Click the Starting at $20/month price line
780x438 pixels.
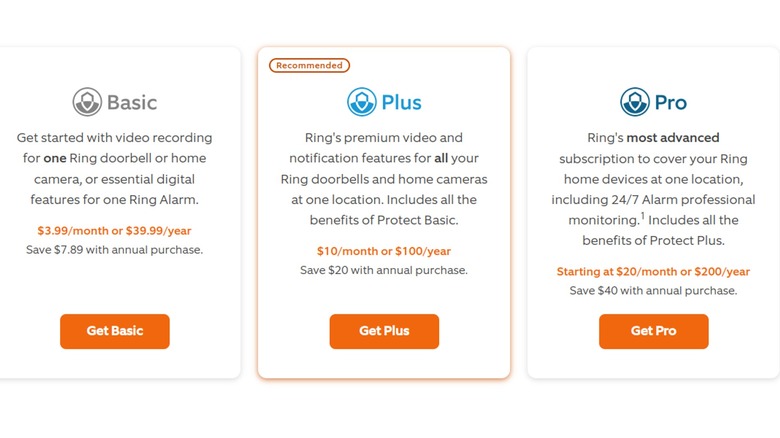coord(653,271)
